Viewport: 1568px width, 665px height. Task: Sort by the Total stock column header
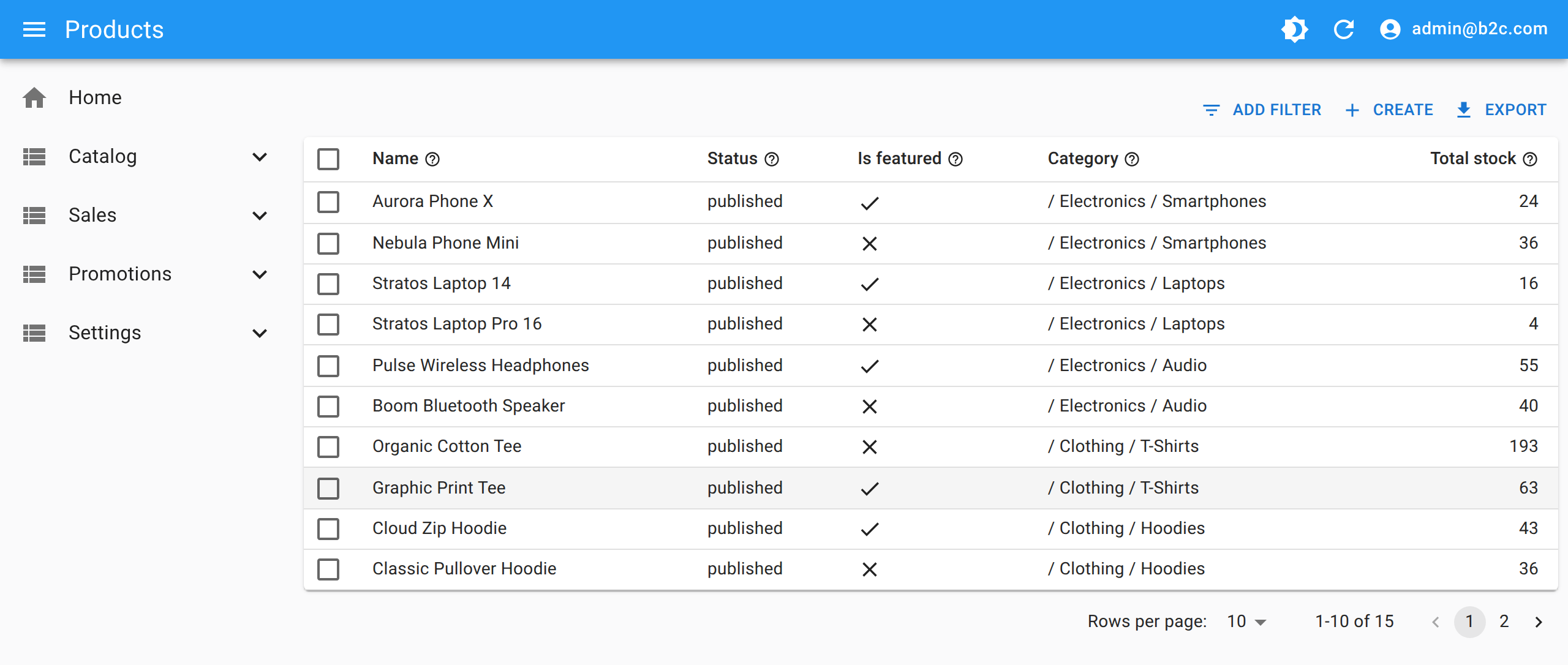pyautogui.click(x=1473, y=159)
